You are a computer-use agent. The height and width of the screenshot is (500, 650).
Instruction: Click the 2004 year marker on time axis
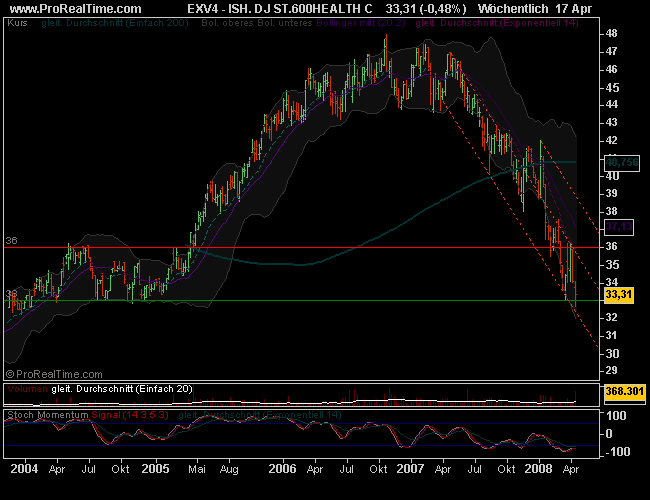pyautogui.click(x=23, y=468)
